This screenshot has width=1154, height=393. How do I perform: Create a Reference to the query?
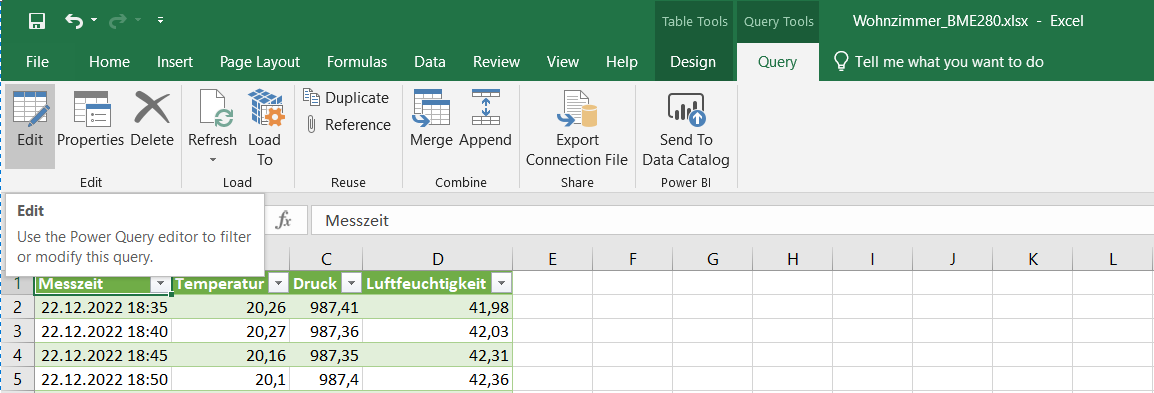(347, 125)
